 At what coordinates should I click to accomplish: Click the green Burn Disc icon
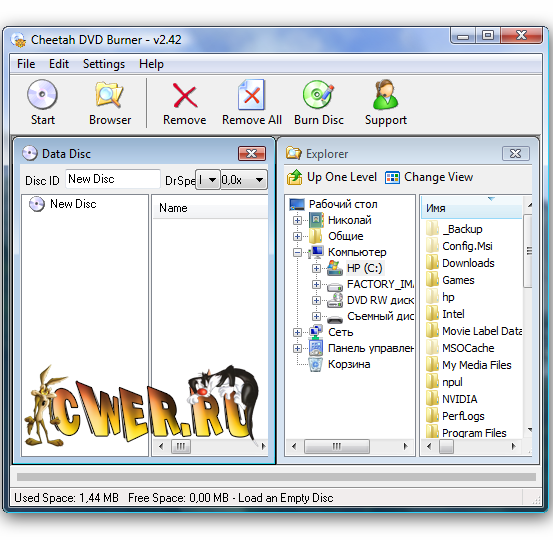coord(318,94)
